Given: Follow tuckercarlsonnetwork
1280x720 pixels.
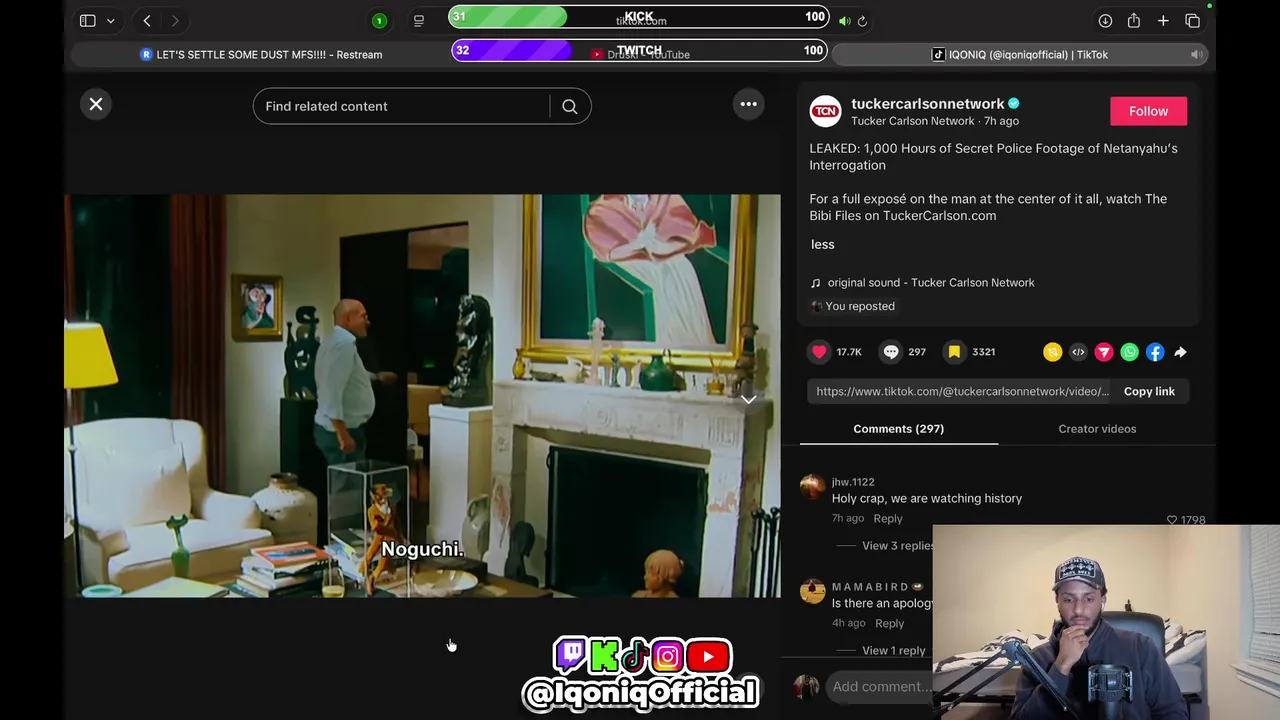Looking at the screenshot, I should (x=1148, y=111).
